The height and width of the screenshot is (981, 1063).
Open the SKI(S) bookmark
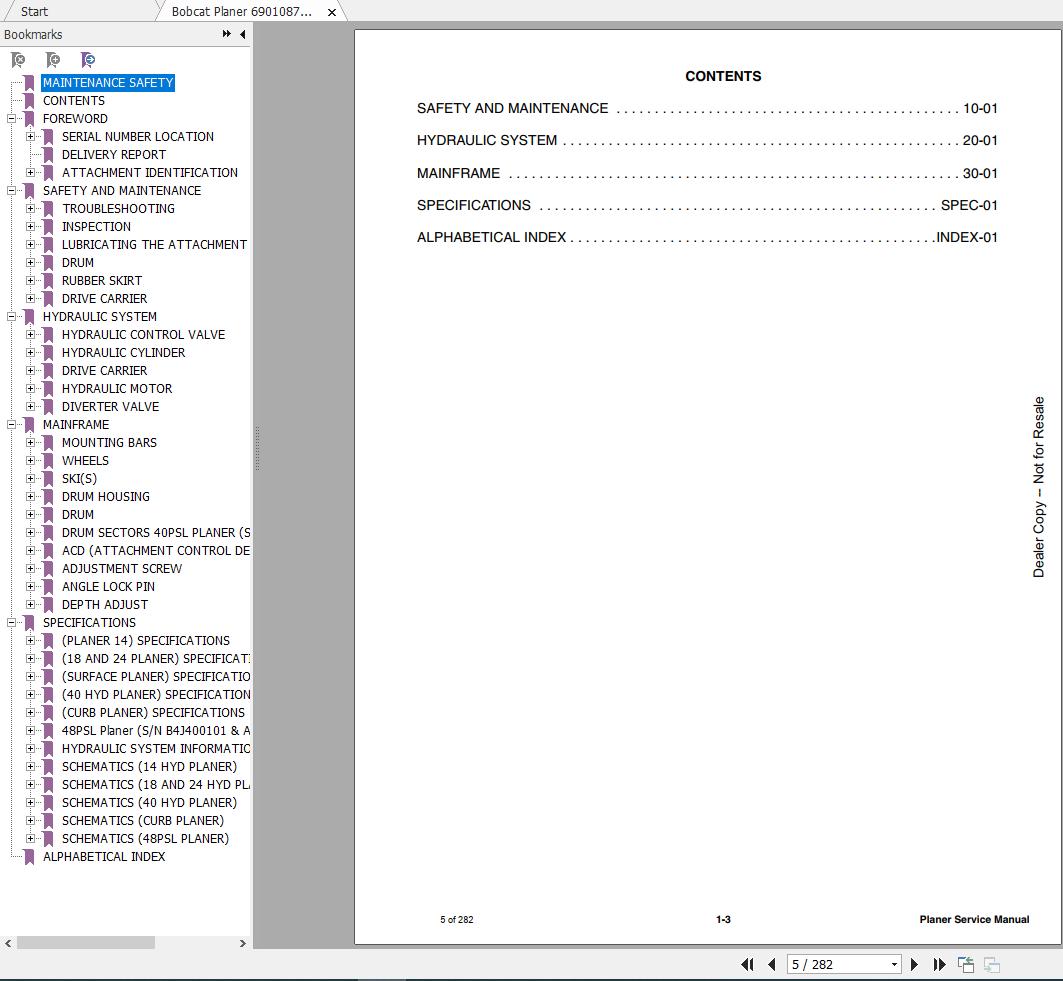tap(79, 479)
